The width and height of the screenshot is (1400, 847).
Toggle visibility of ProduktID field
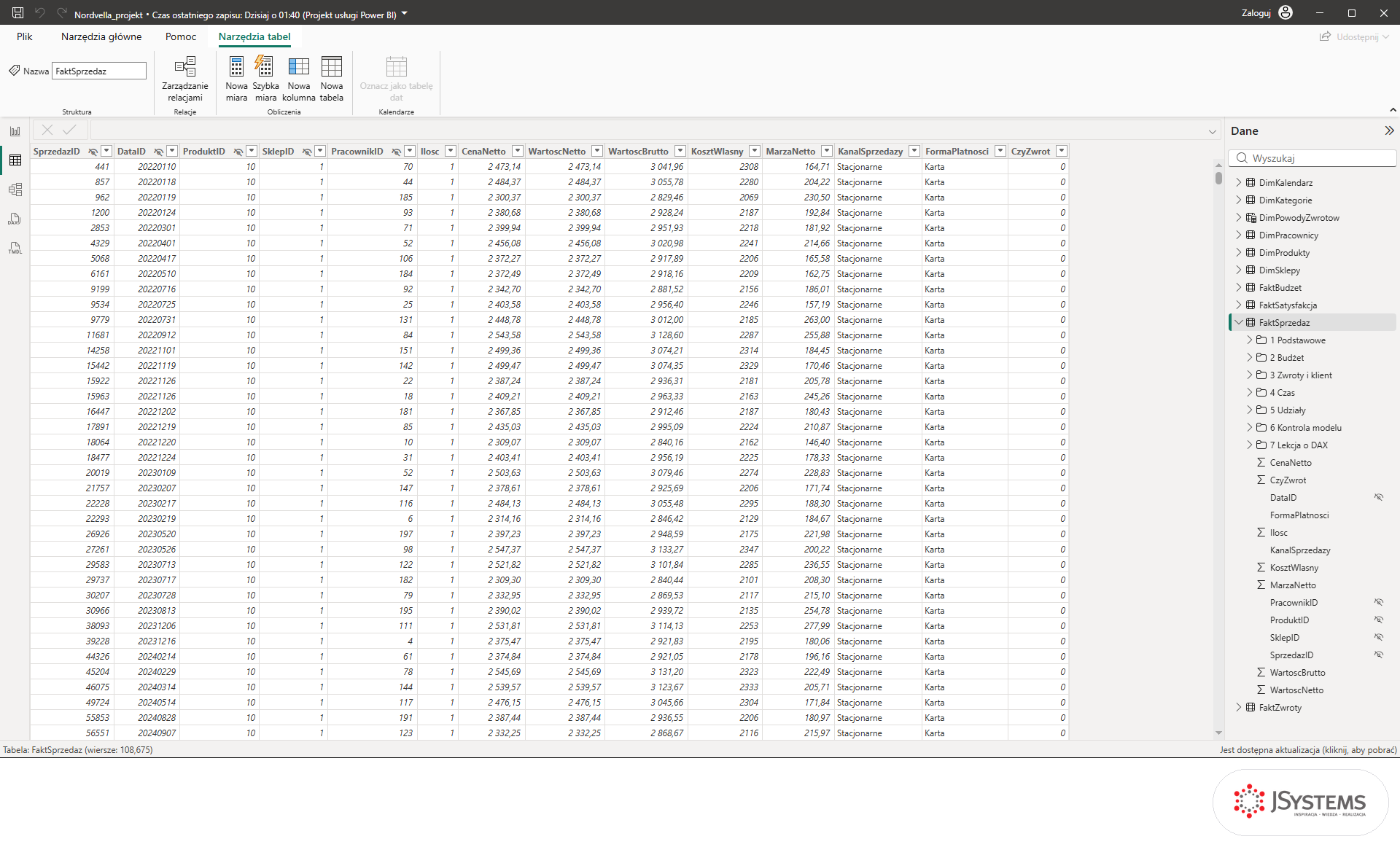coord(1379,620)
